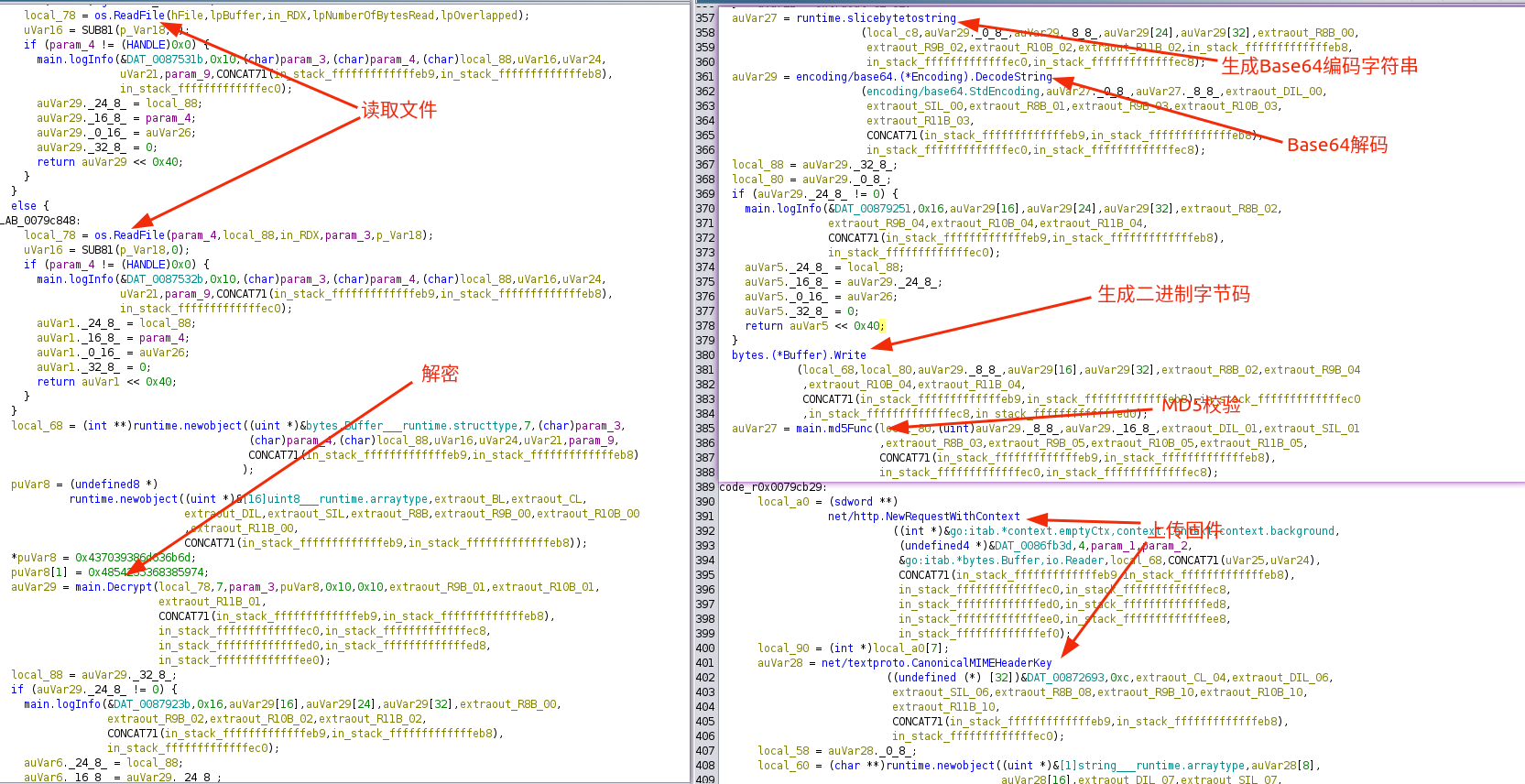The image size is (1525, 784).
Task: Select the runtime.slicebytetostring function name
Action: [x=876, y=18]
